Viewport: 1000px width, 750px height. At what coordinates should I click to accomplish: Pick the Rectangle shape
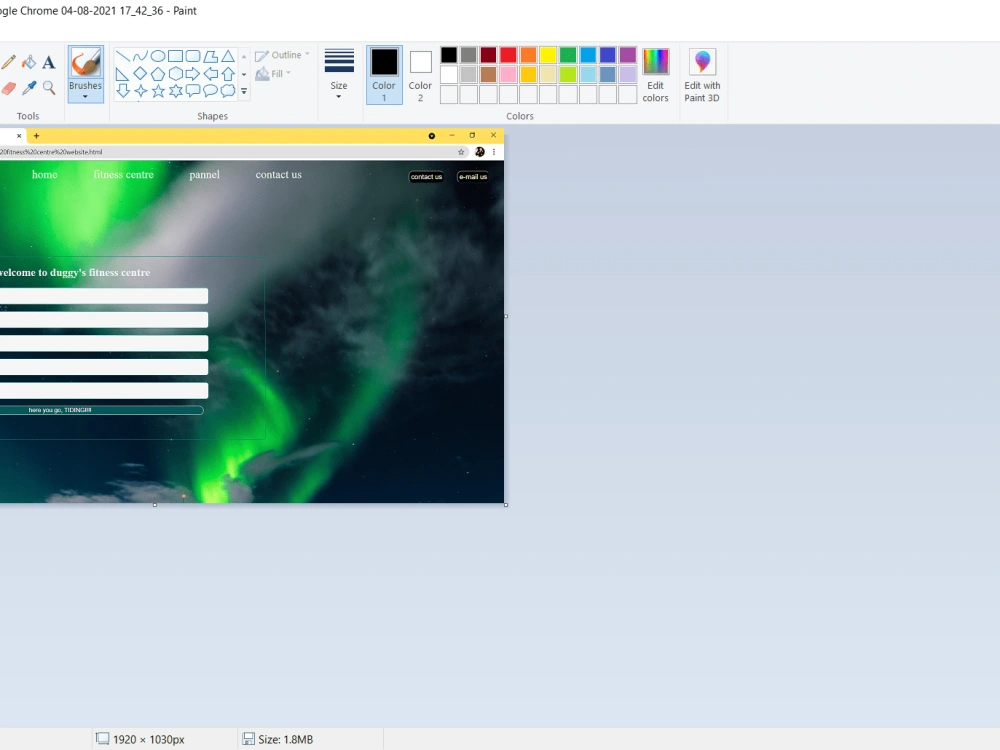pyautogui.click(x=175, y=56)
